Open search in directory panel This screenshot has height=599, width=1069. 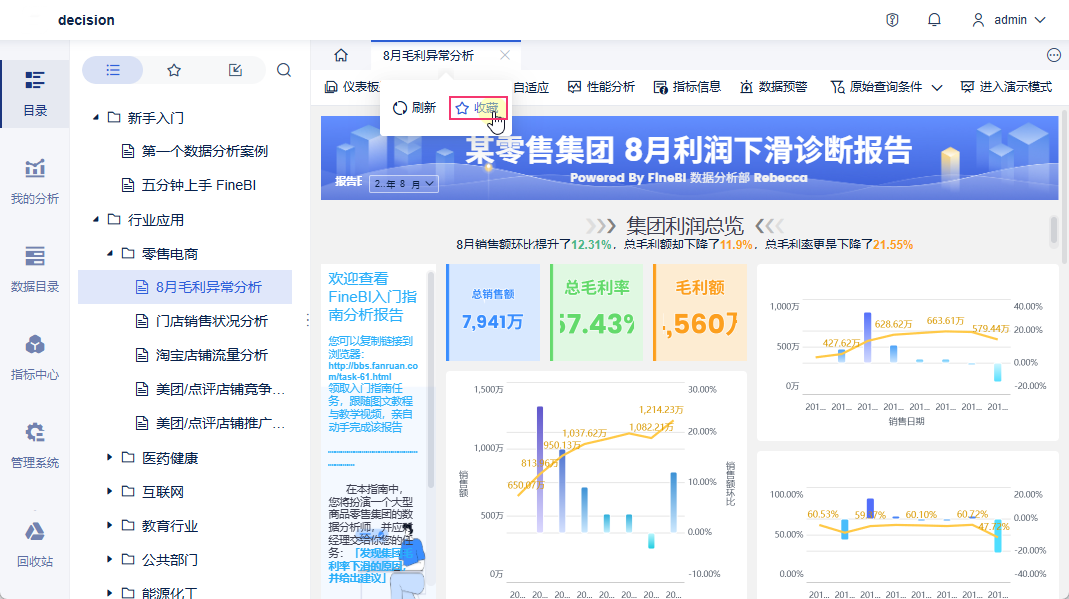(284, 70)
